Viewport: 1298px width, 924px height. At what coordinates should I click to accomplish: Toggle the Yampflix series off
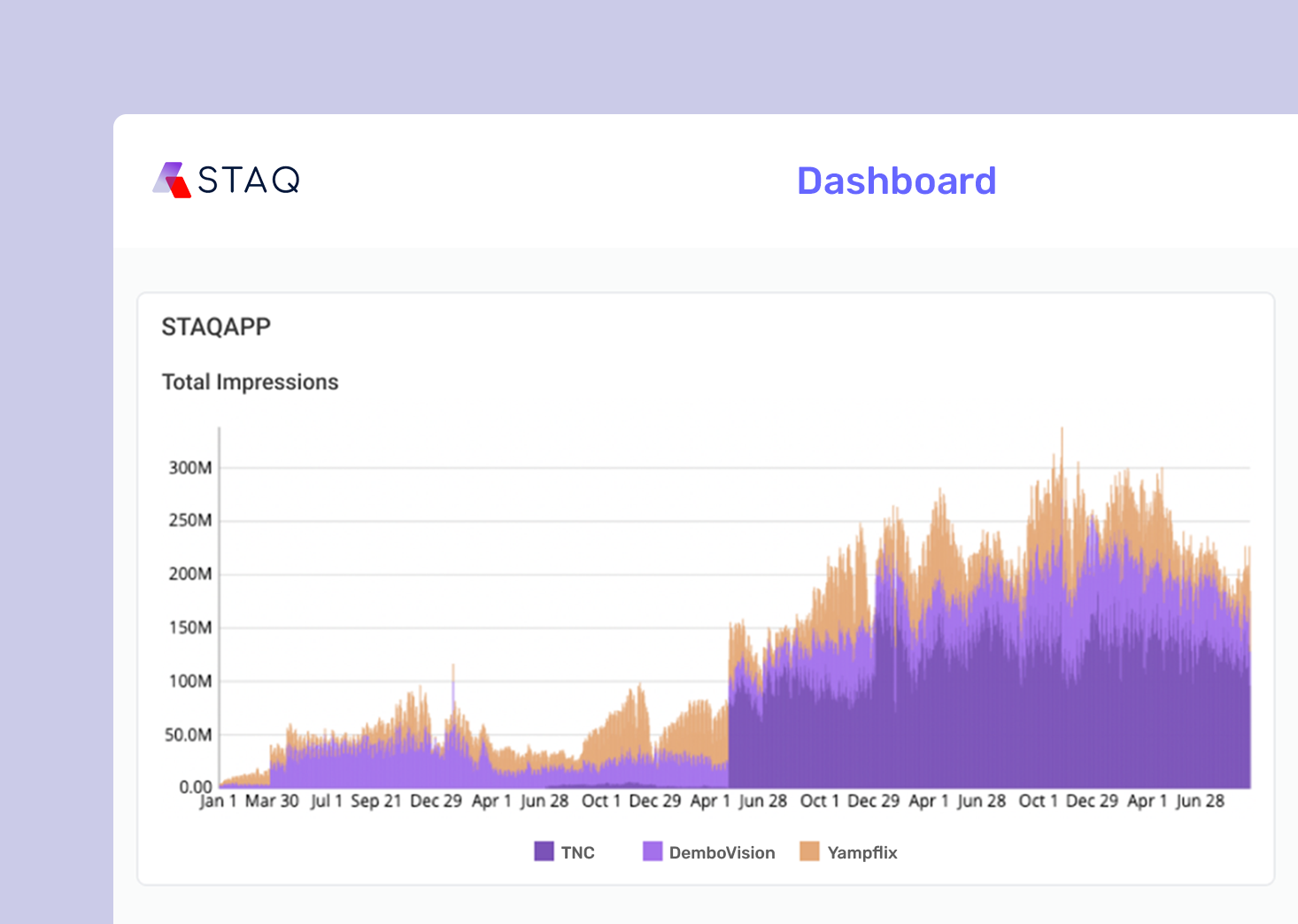point(847,851)
